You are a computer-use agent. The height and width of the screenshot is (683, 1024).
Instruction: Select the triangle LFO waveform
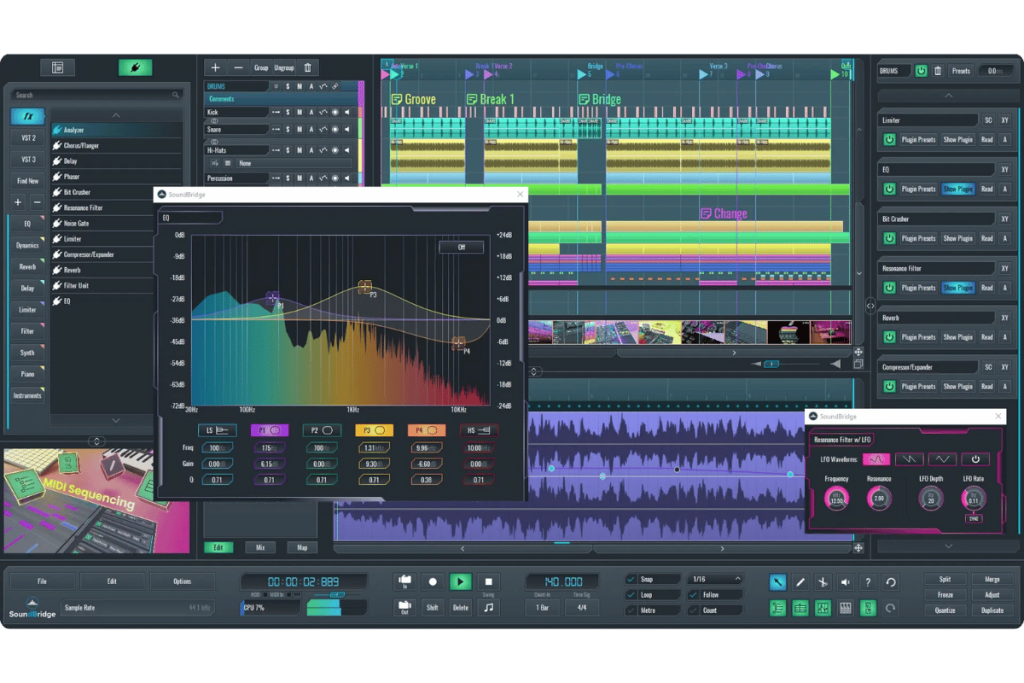point(942,459)
